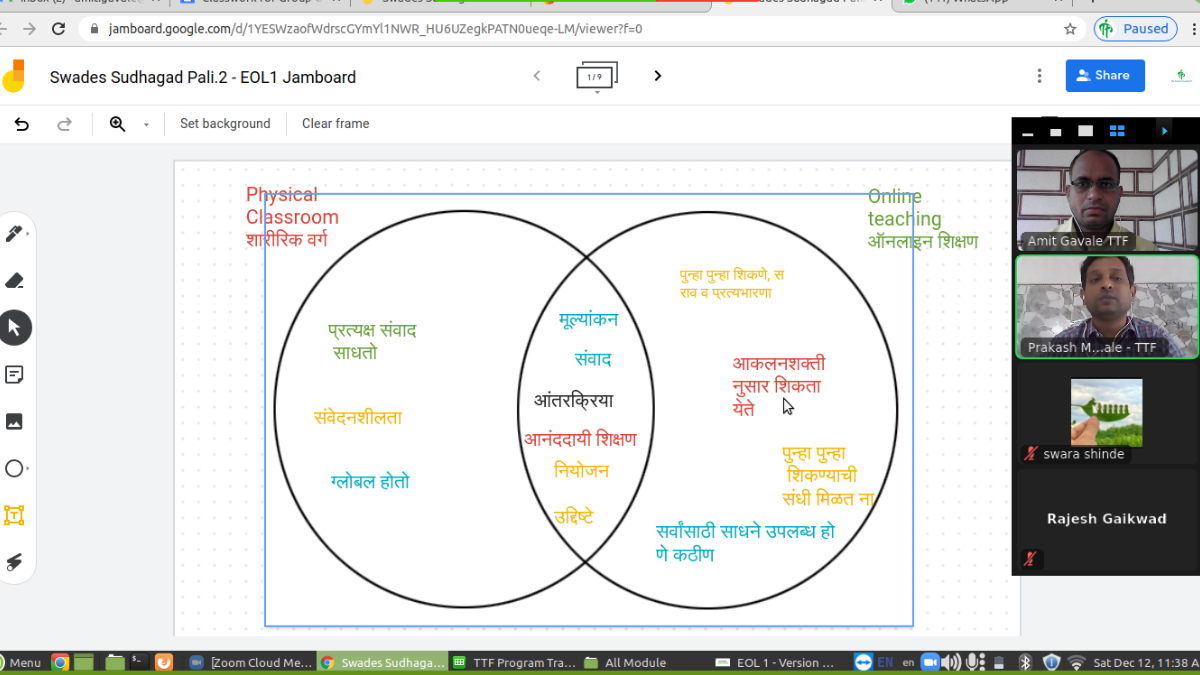Viewport: 1200px width, 675px height.
Task: Click the Add image tool
Action: pos(14,422)
